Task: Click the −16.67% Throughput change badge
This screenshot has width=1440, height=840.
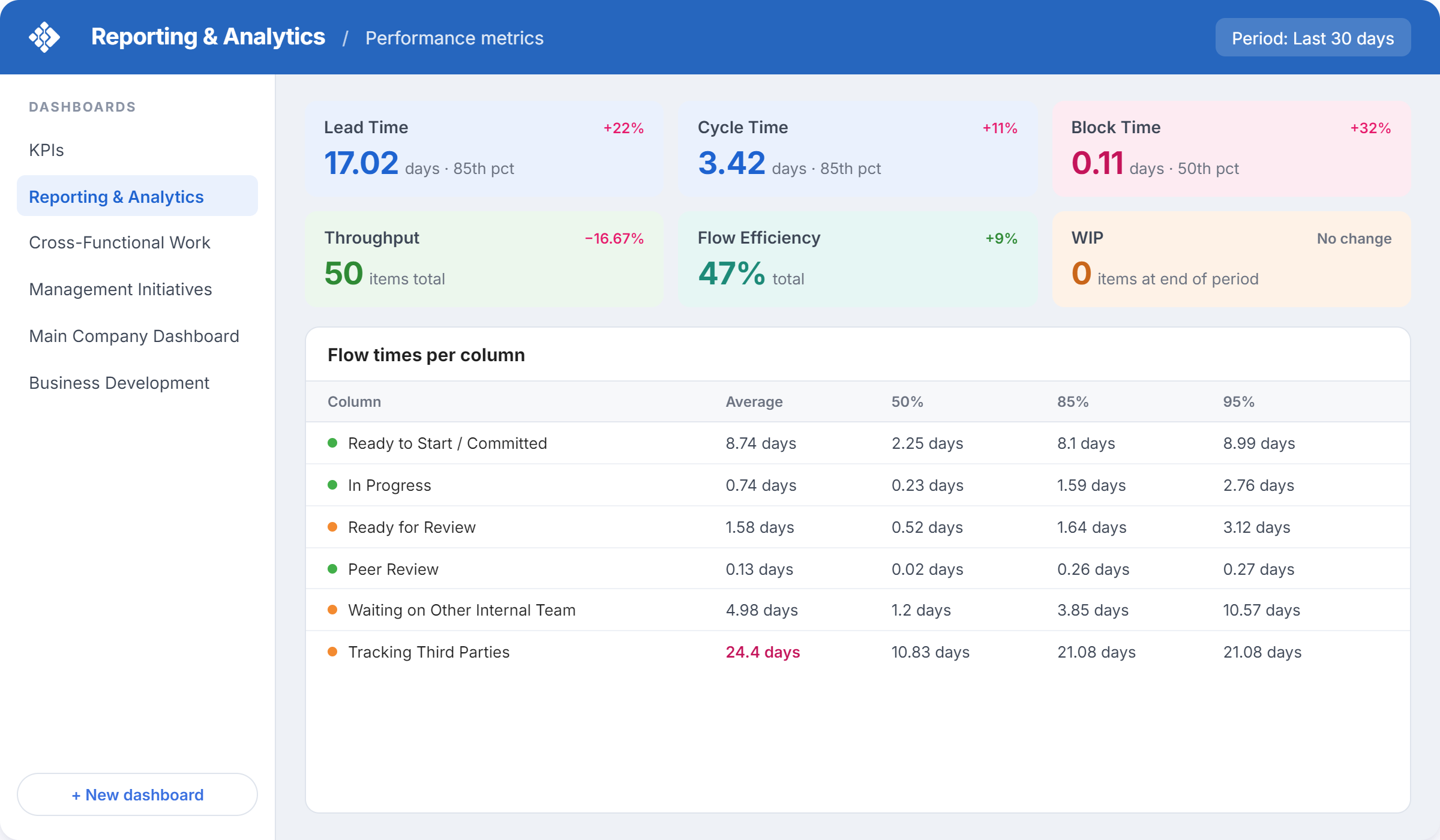Action: (614, 238)
